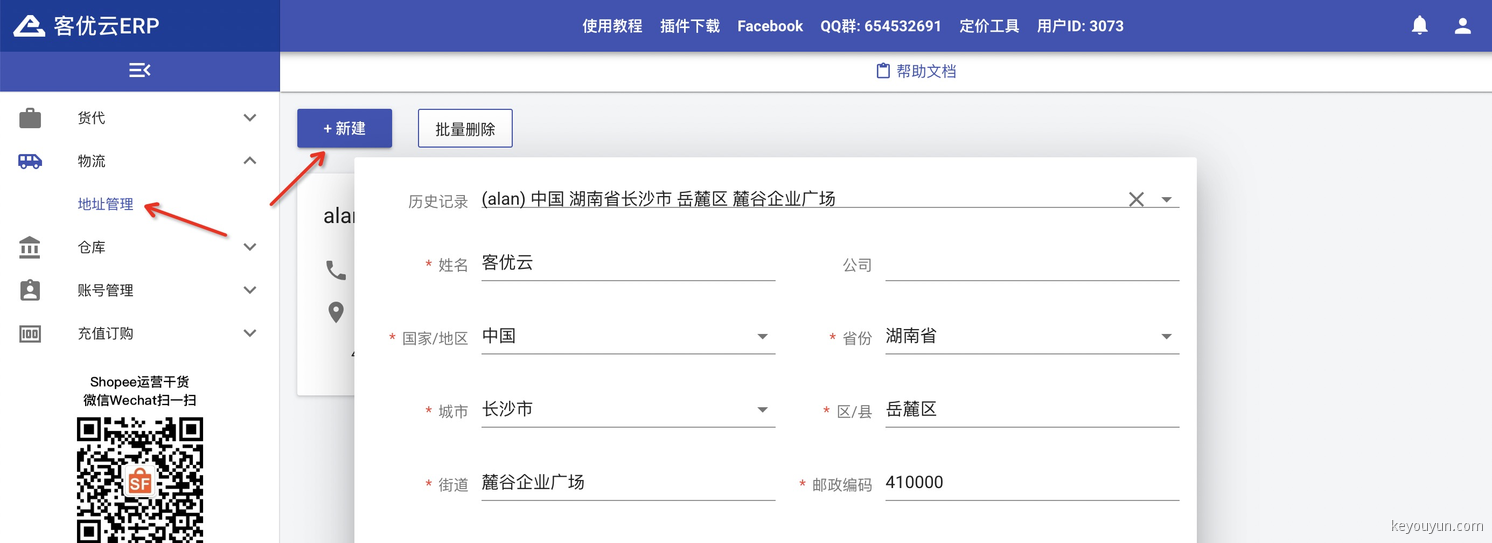Select the 仓库 sidebar menu item
The width and height of the screenshot is (1492, 543).
(140, 247)
